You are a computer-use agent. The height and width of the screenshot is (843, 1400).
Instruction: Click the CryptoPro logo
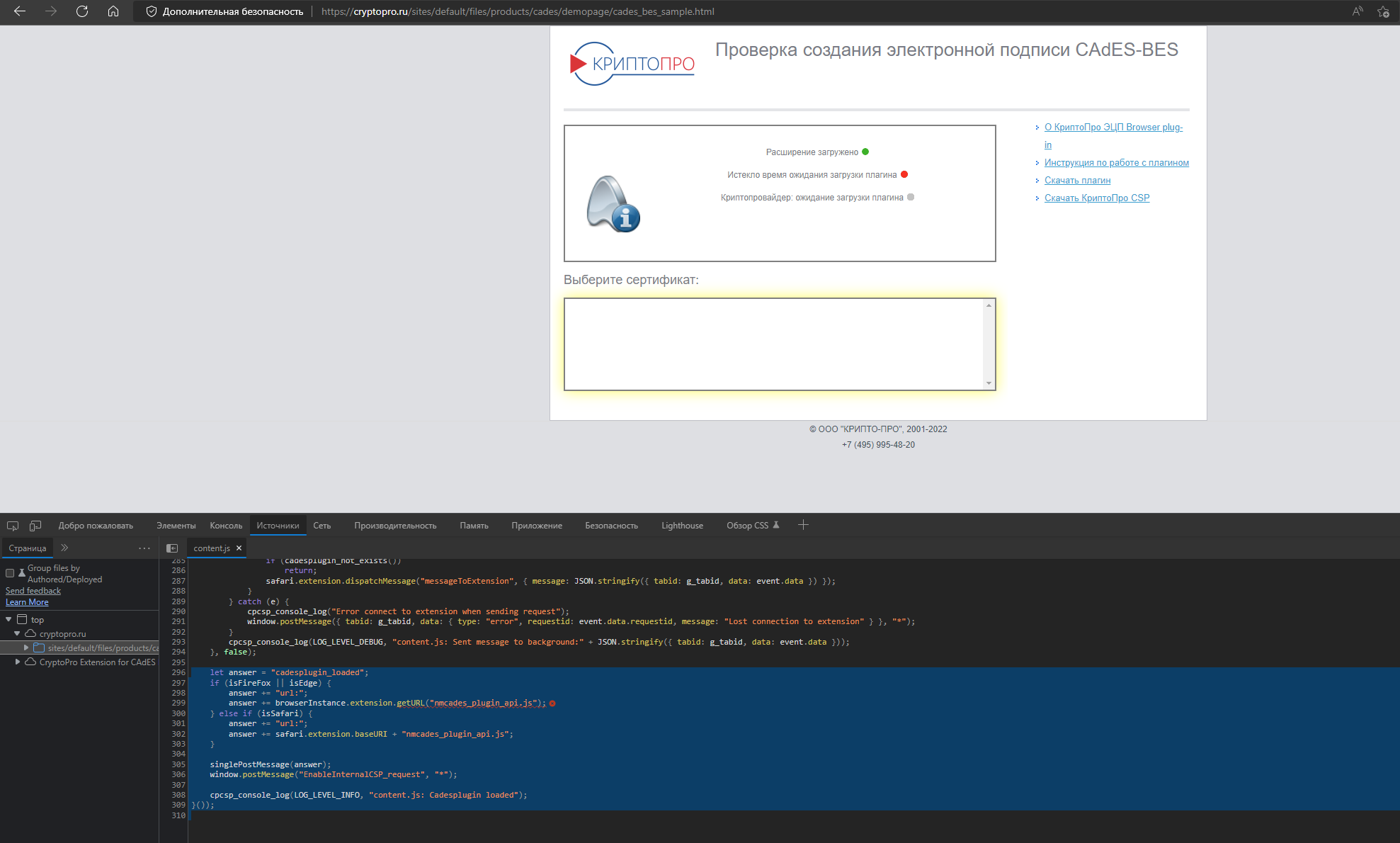[632, 64]
